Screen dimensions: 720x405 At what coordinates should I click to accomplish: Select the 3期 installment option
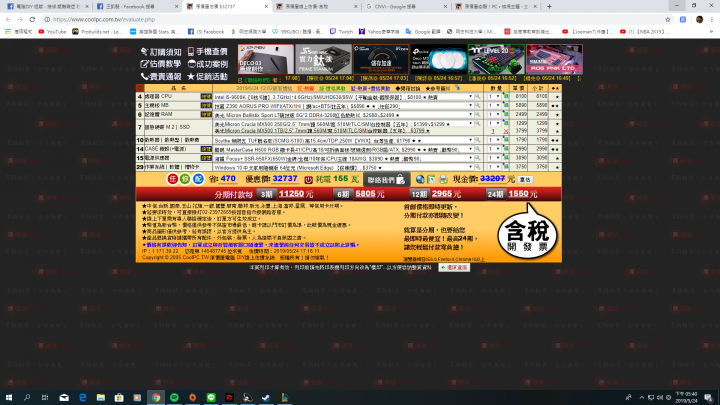point(266,195)
